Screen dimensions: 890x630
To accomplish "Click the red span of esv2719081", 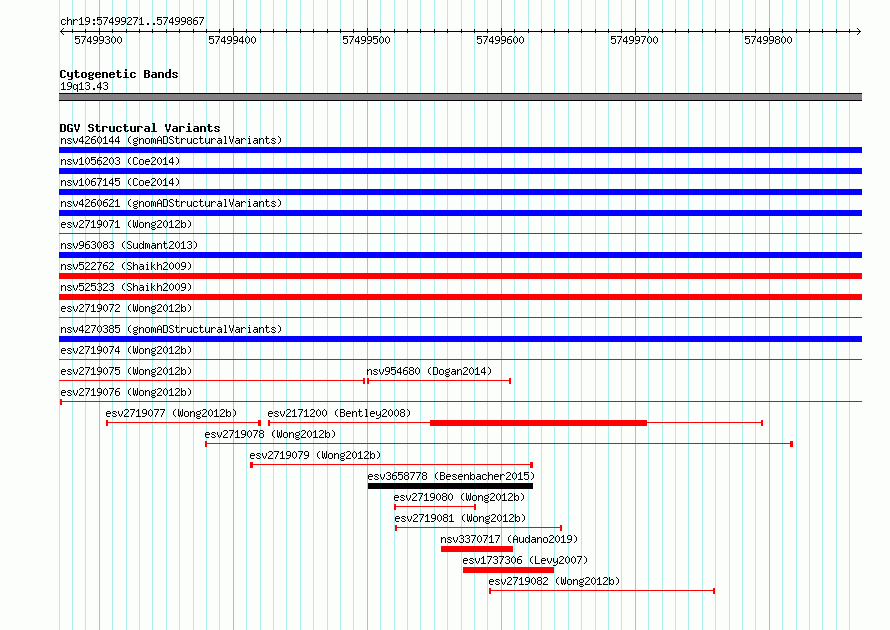I will [x=478, y=528].
